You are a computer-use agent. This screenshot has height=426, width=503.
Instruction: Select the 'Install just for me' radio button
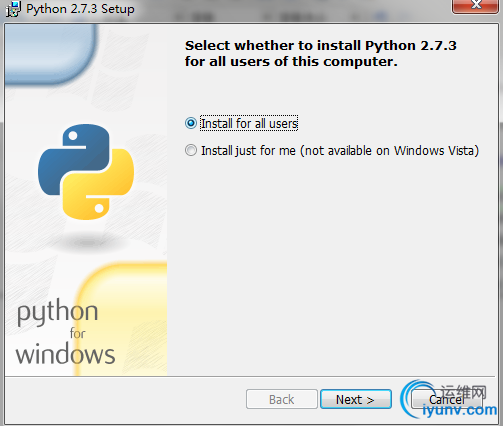[191, 150]
